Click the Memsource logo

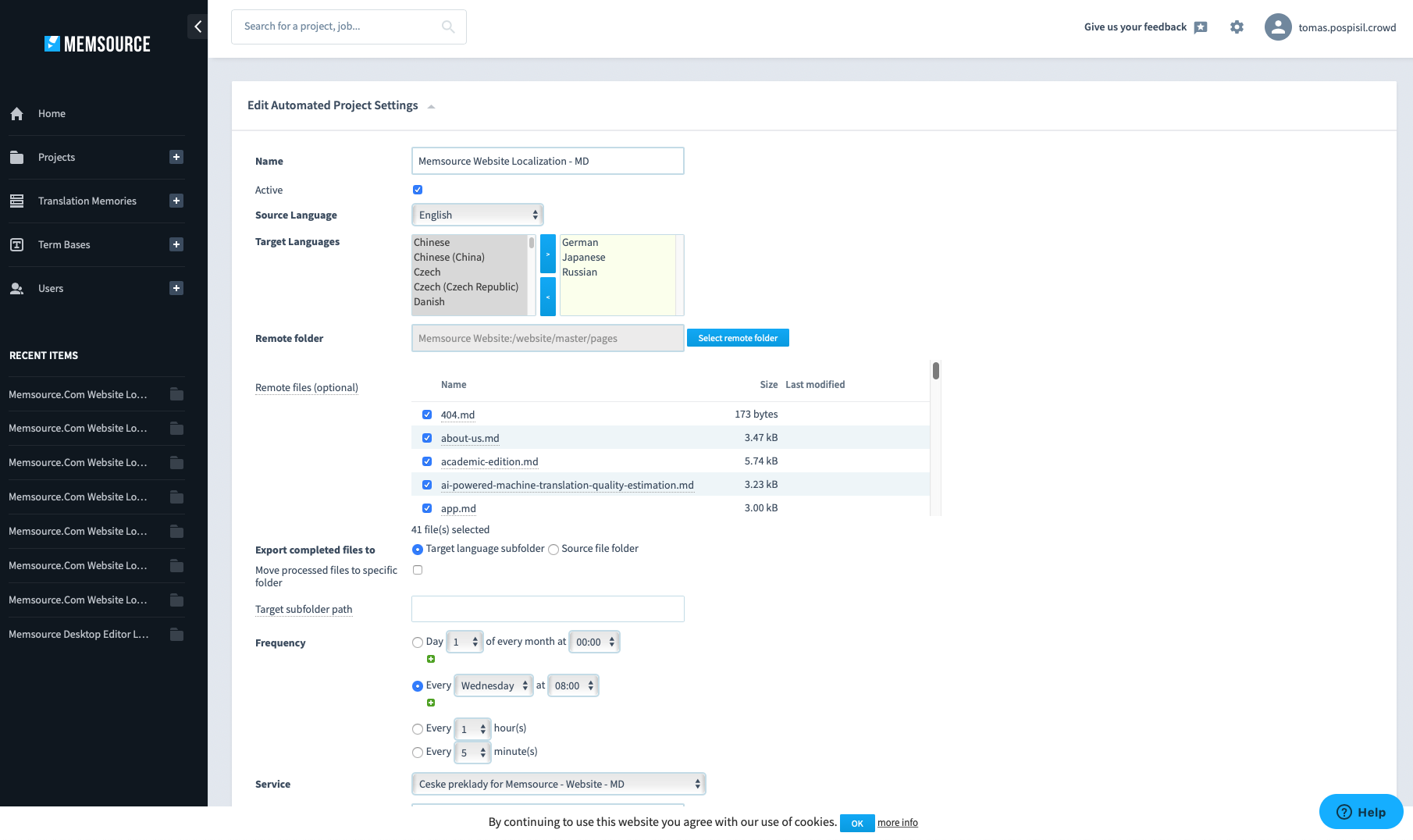98,44
